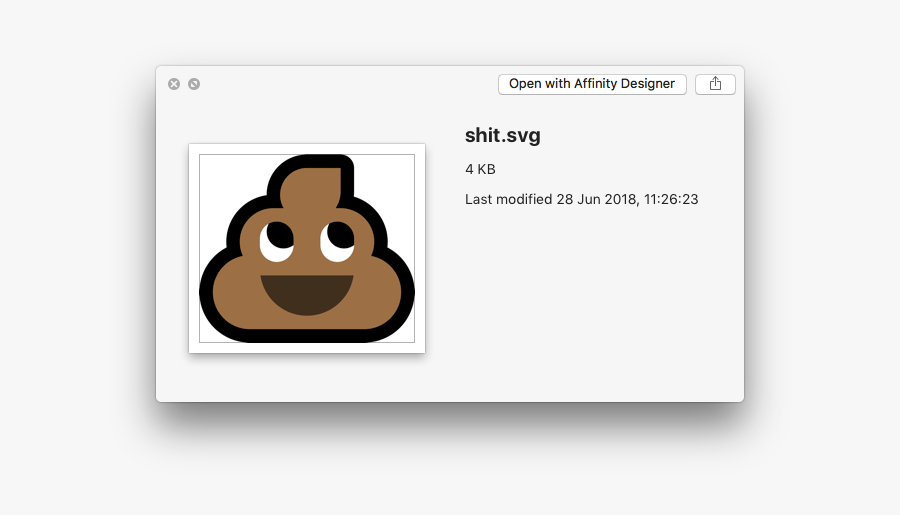The height and width of the screenshot is (515, 900).
Task: Open the file with Affinity Designer
Action: pos(592,84)
